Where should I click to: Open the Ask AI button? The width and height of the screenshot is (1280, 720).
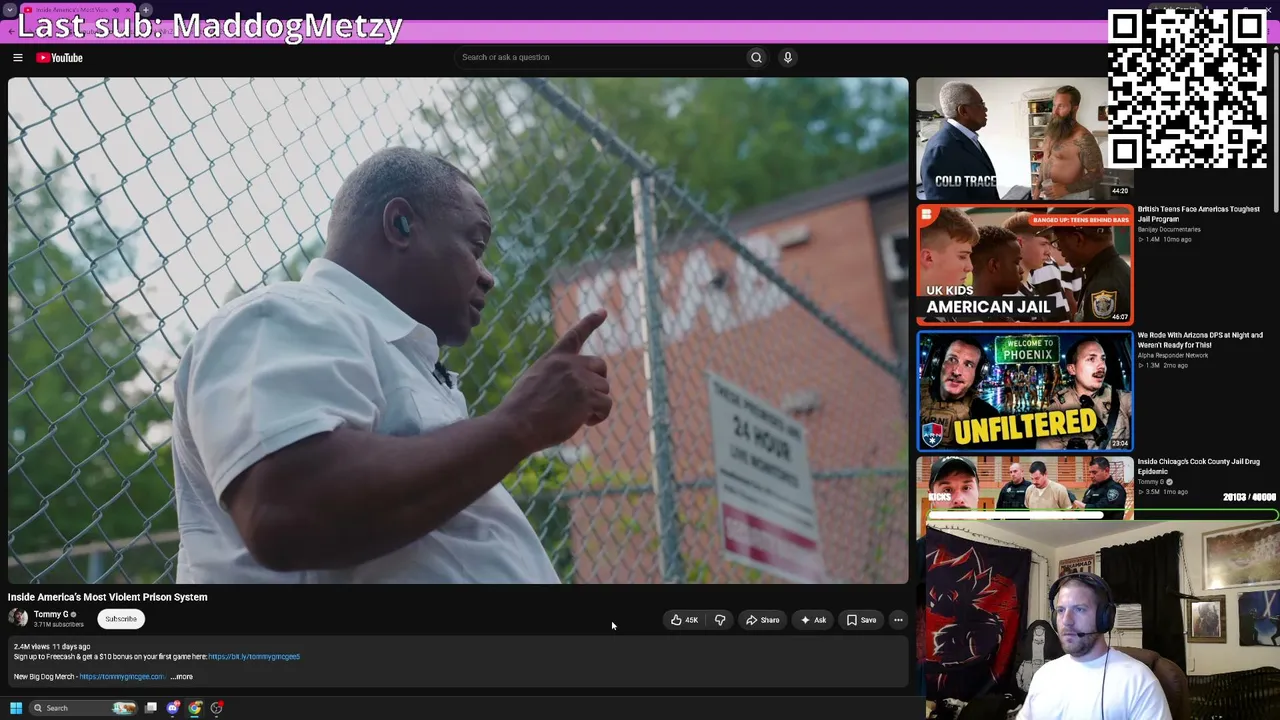(813, 620)
